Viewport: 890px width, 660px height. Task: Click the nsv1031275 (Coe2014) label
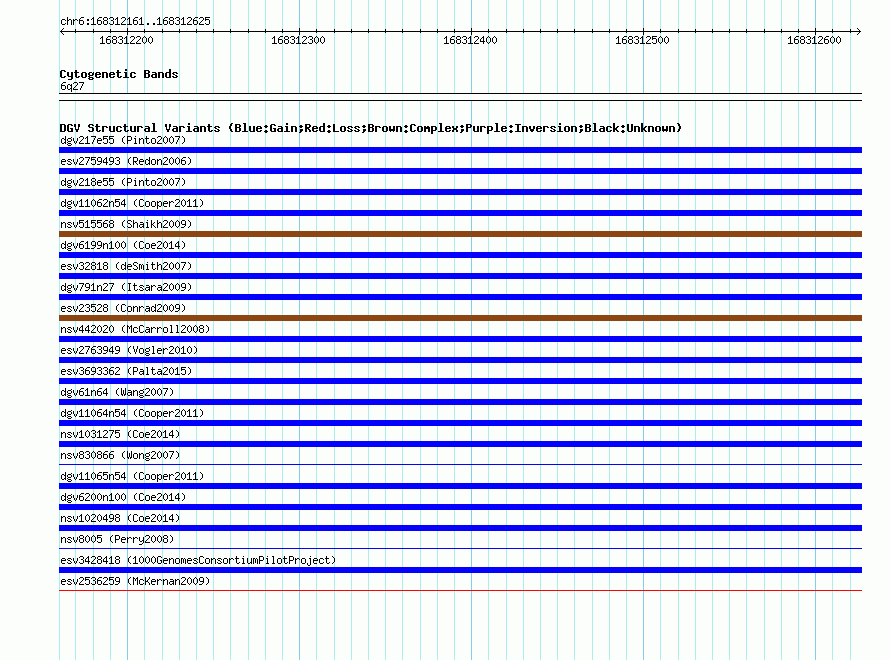pos(120,434)
